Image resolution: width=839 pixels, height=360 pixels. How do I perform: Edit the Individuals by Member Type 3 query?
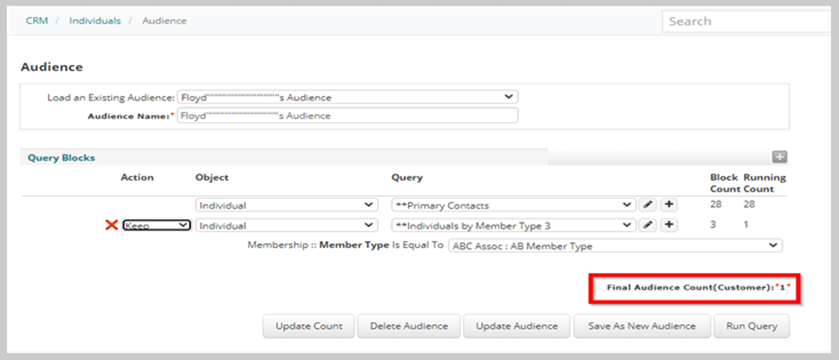pyautogui.click(x=647, y=225)
